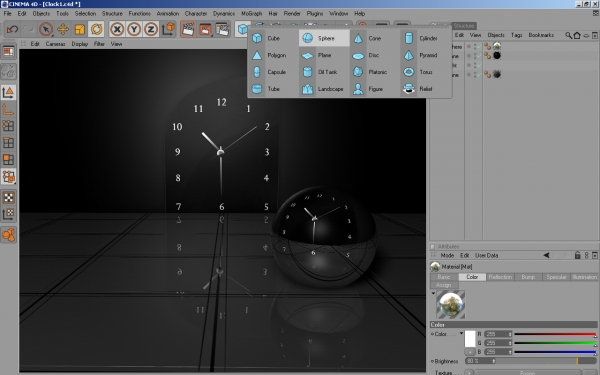Viewport: 600px width, 375px height.
Task: Open the Texture options arrow button
Action: [x=469, y=372]
